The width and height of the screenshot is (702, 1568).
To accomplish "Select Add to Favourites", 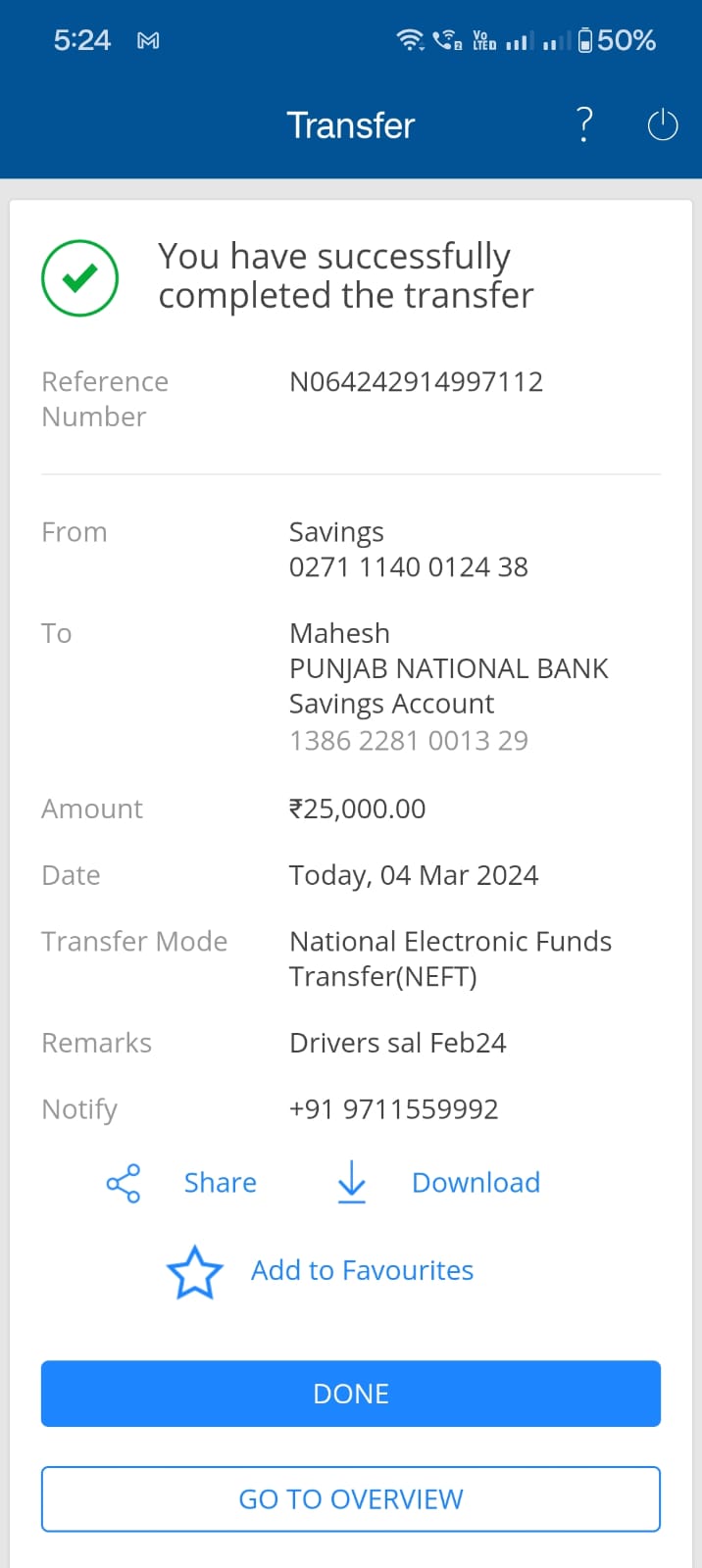I will pyautogui.click(x=362, y=1270).
